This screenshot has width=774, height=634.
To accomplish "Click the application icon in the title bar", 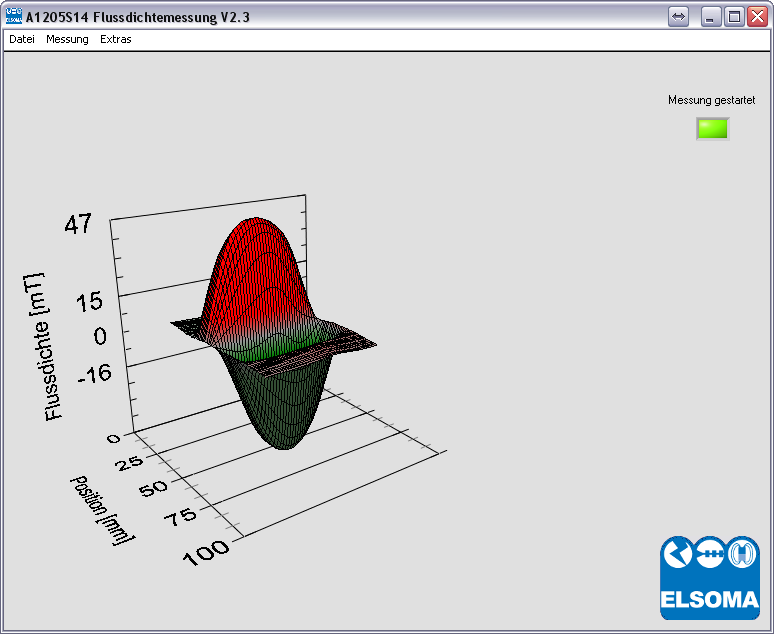I will (x=14, y=16).
